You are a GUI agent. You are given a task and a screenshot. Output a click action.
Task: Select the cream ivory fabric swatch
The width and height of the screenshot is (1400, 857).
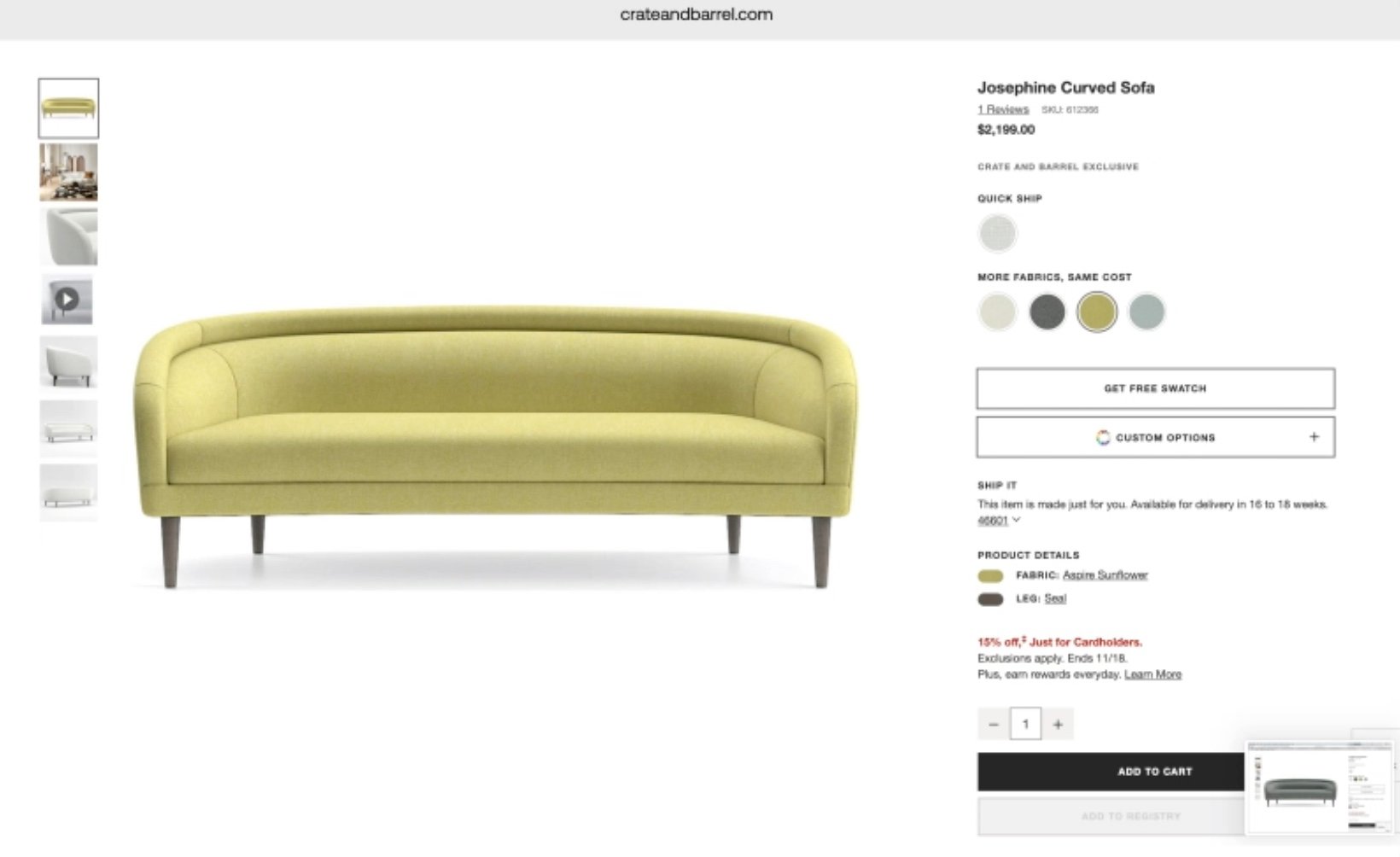pos(997,312)
